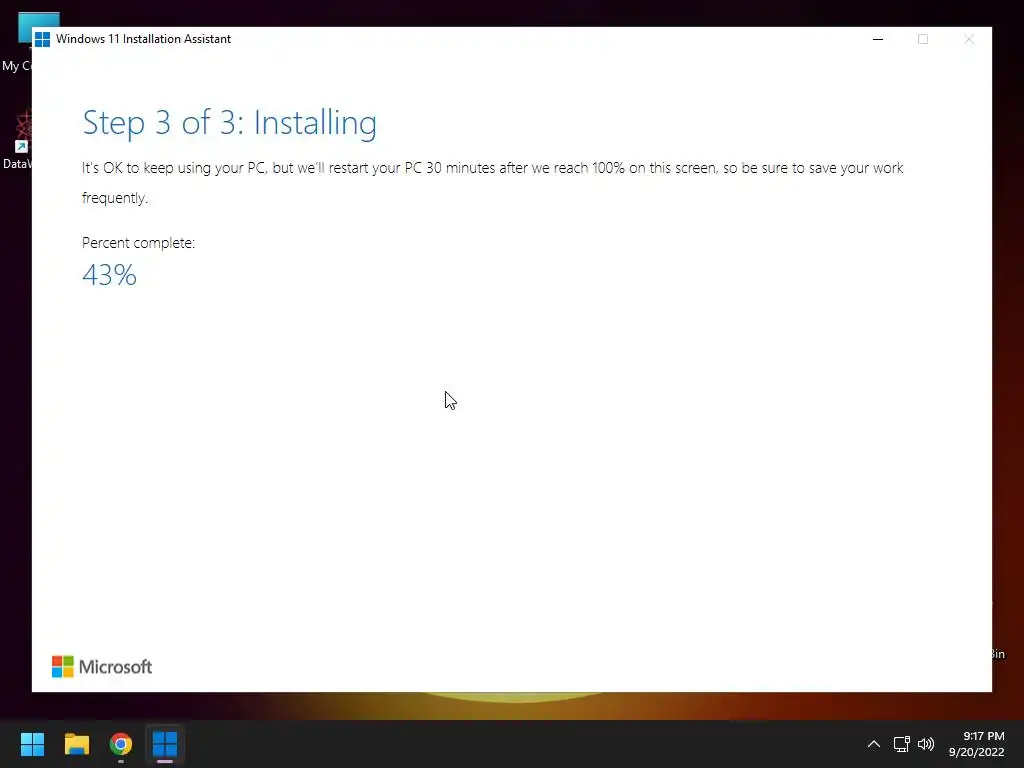
Task: Open the clock showing 9:17 PM
Action: [x=976, y=744]
